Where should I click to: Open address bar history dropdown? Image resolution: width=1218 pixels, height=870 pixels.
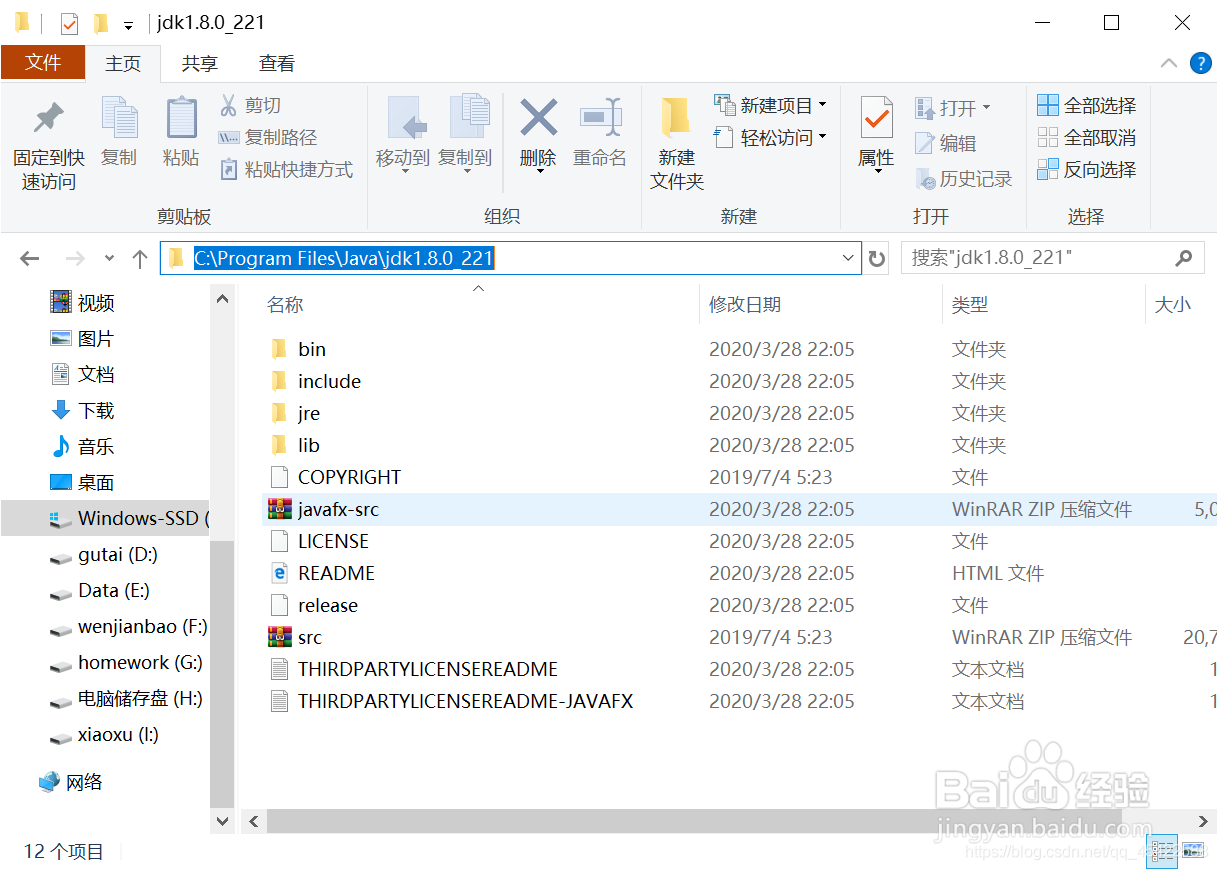849,259
